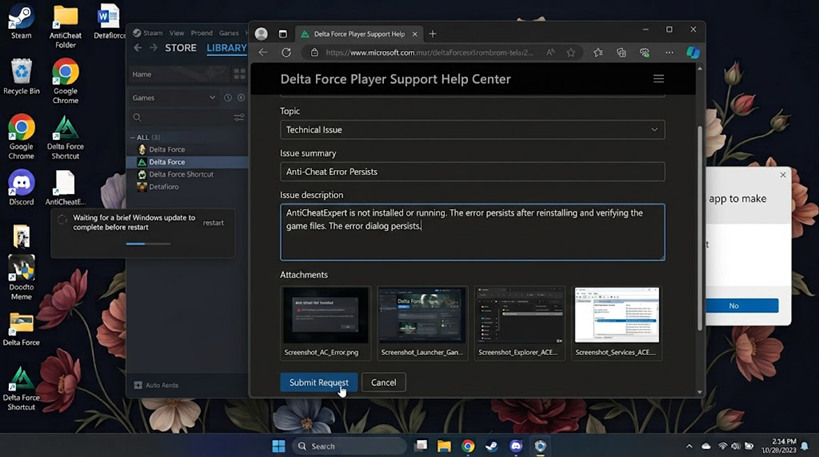Open the Copilot icon in browser toolbar
Image resolution: width=819 pixels, height=457 pixels.
pos(693,52)
